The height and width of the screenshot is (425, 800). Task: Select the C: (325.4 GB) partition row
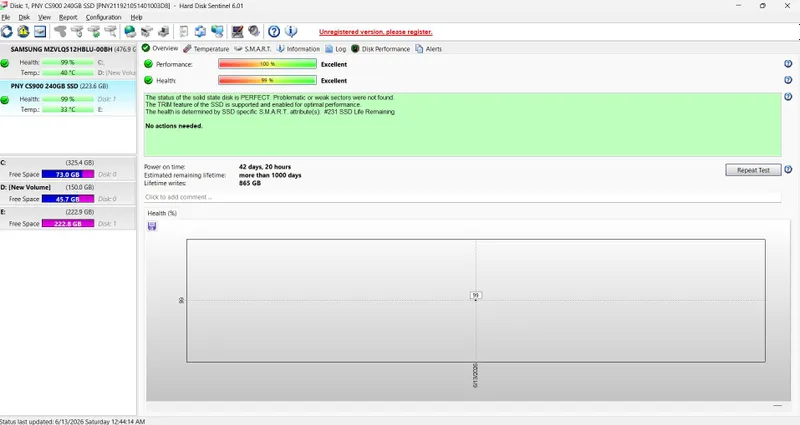(x=68, y=169)
